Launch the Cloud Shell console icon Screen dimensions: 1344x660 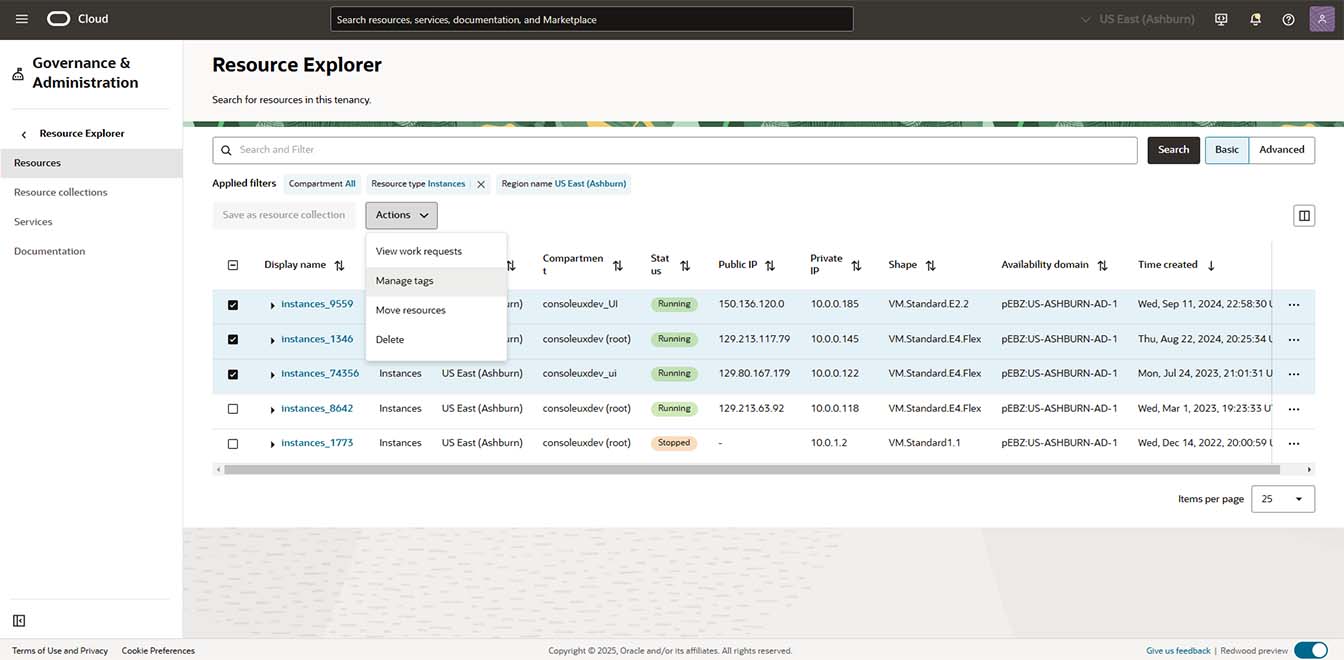click(x=1221, y=18)
